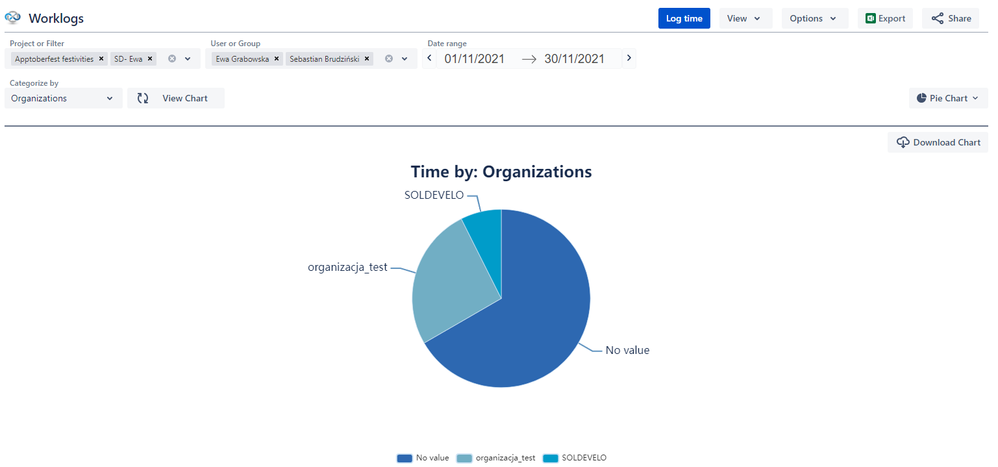Click the Ewa Grabowska tag text
Screen dimensions: 998x467
(x=242, y=59)
